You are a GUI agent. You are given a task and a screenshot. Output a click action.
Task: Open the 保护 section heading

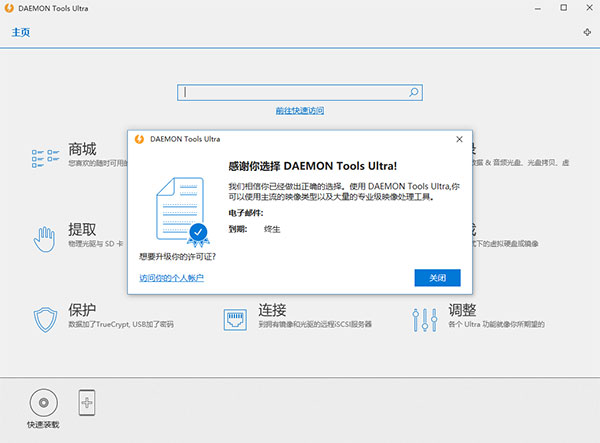pyautogui.click(x=82, y=310)
